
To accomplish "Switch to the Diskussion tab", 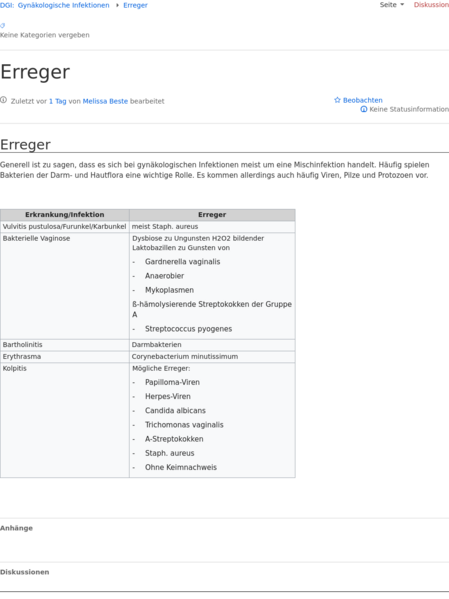I will pyautogui.click(x=431, y=5).
